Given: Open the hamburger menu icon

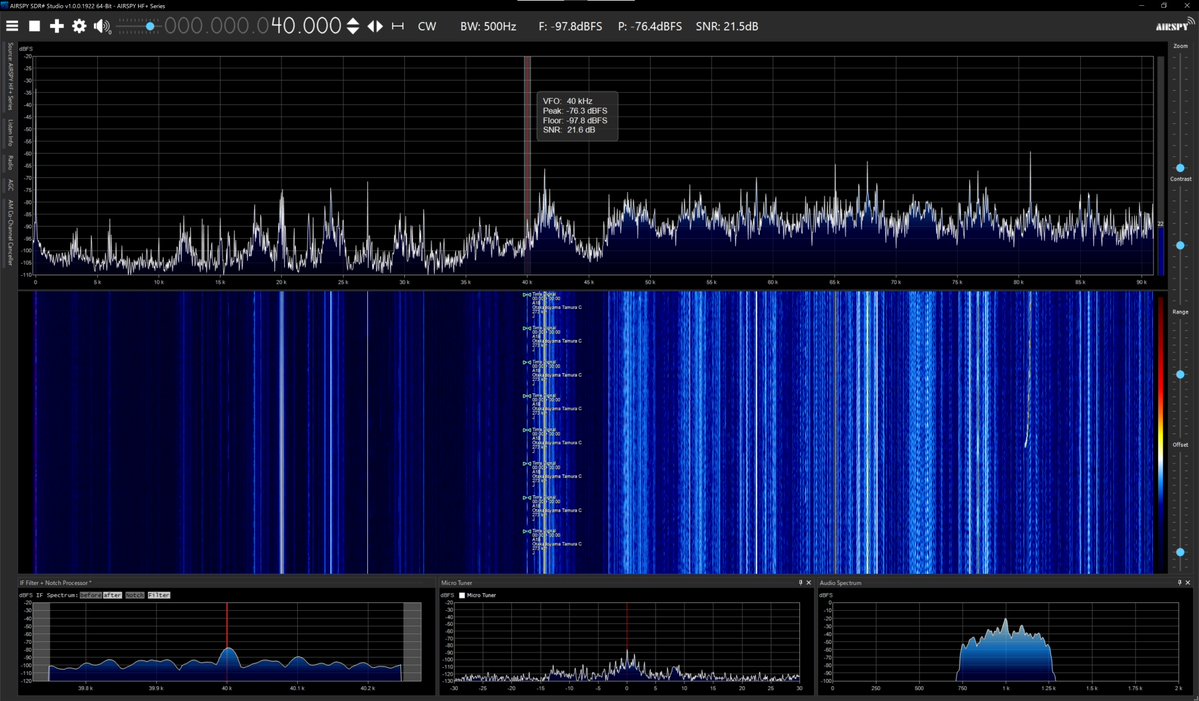Looking at the screenshot, I should 13,26.
